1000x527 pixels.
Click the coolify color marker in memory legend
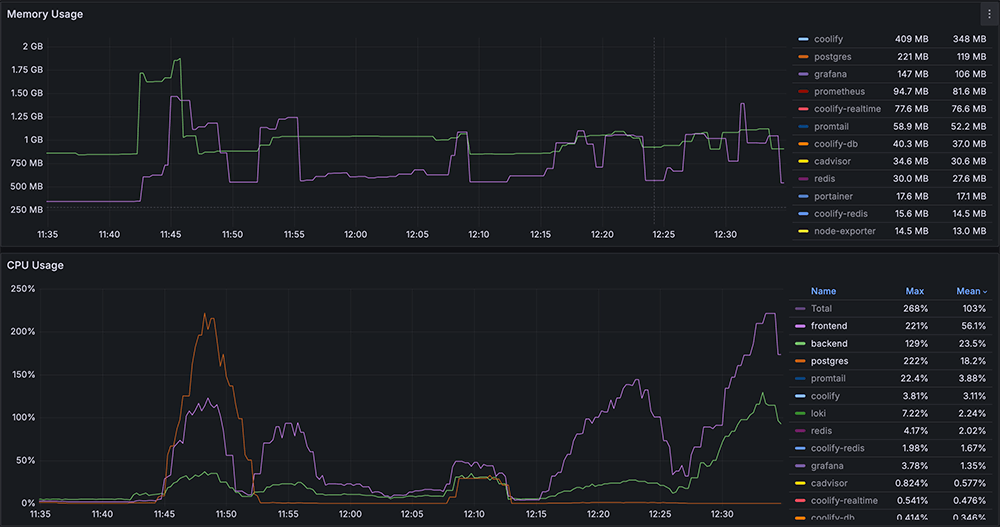click(802, 40)
